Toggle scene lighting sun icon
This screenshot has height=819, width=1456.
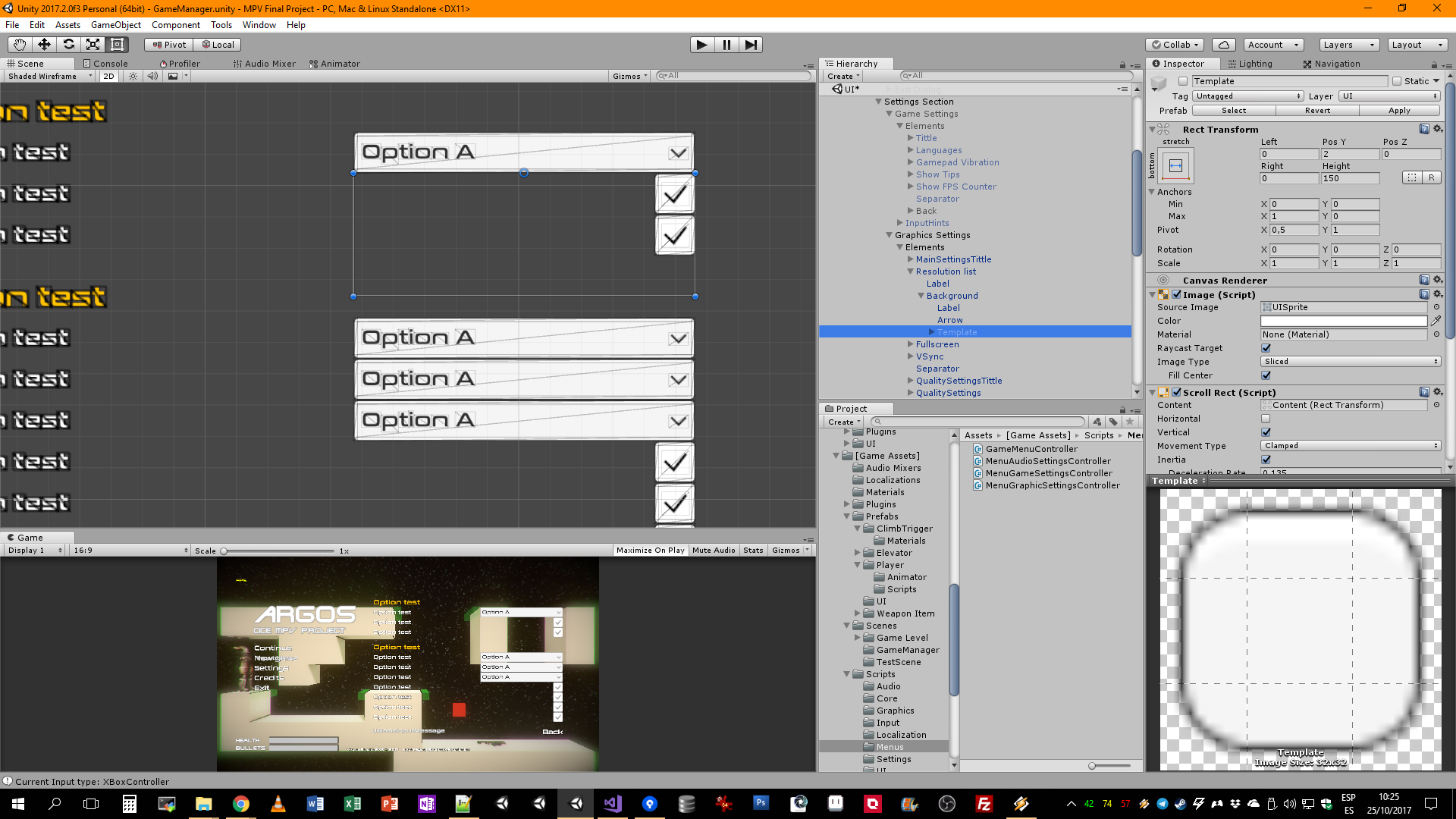pyautogui.click(x=133, y=76)
